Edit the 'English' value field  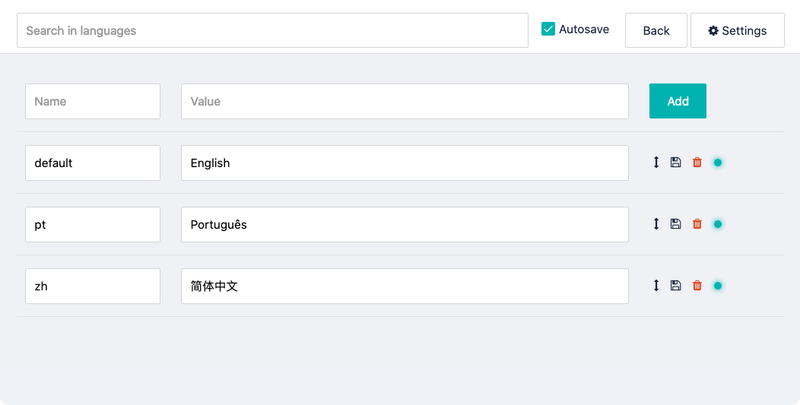[x=405, y=163]
